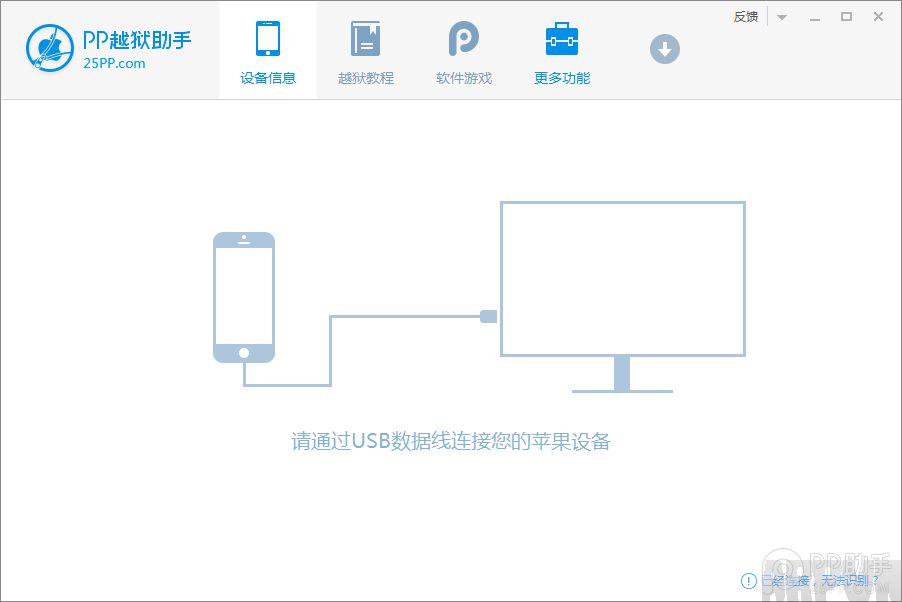Open the 更多功能 section
The image size is (902, 602).
click(x=560, y=50)
